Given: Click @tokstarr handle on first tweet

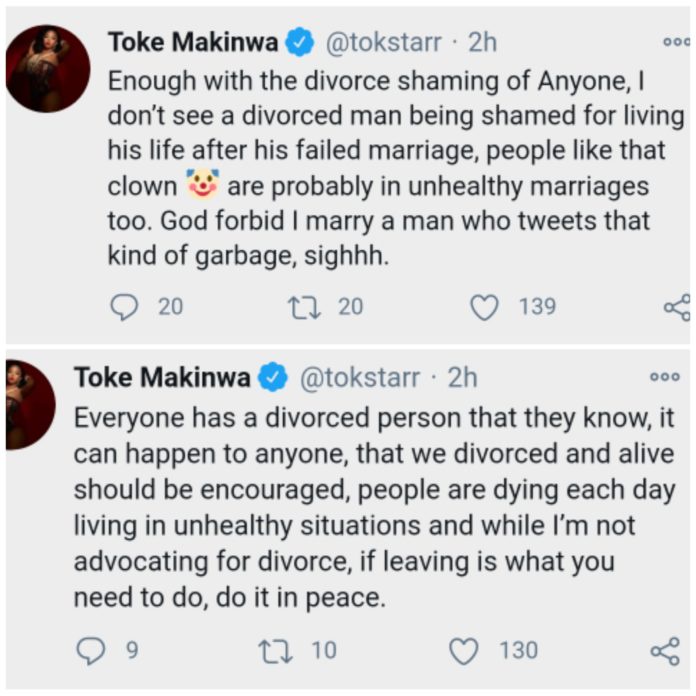Looking at the screenshot, I should point(375,44).
